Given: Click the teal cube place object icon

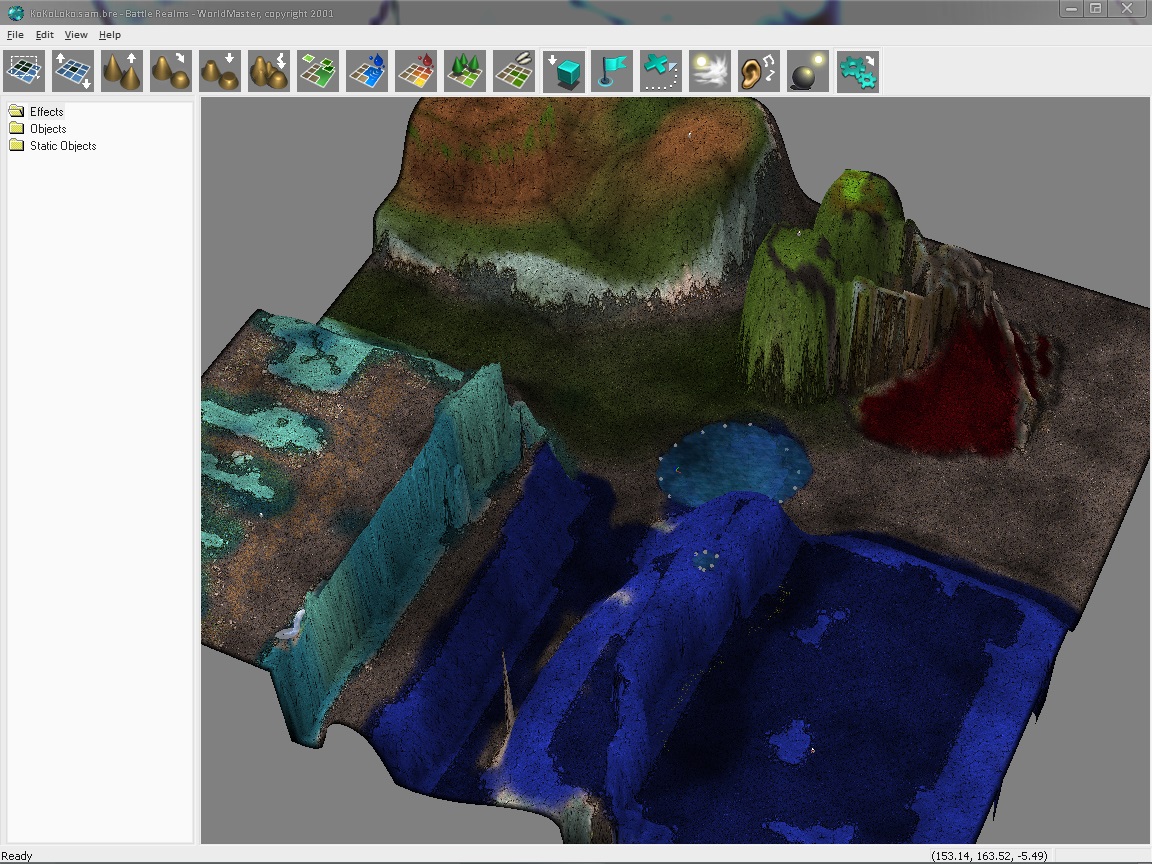Looking at the screenshot, I should [x=564, y=72].
